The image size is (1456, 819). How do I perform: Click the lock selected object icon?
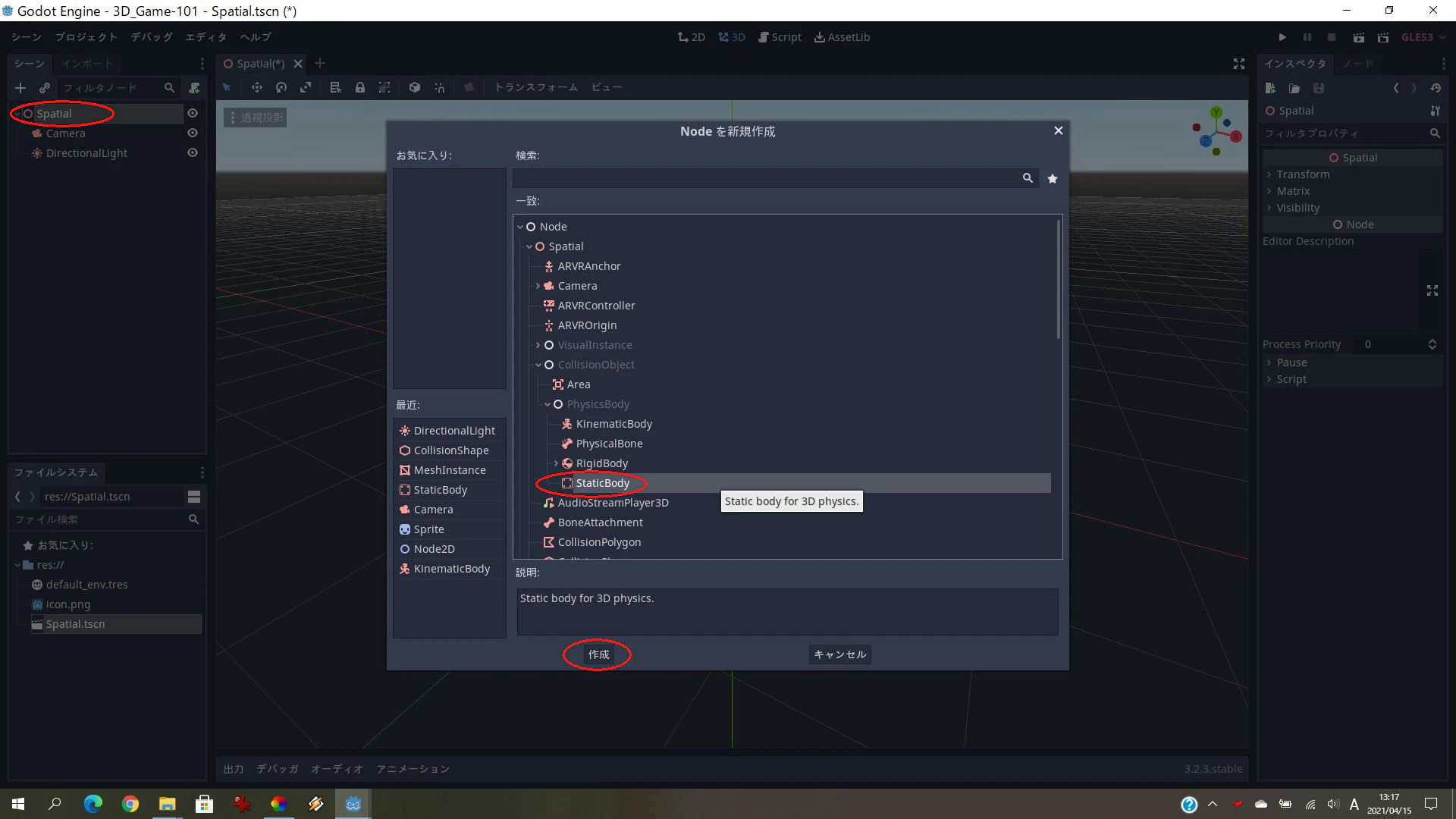(360, 87)
